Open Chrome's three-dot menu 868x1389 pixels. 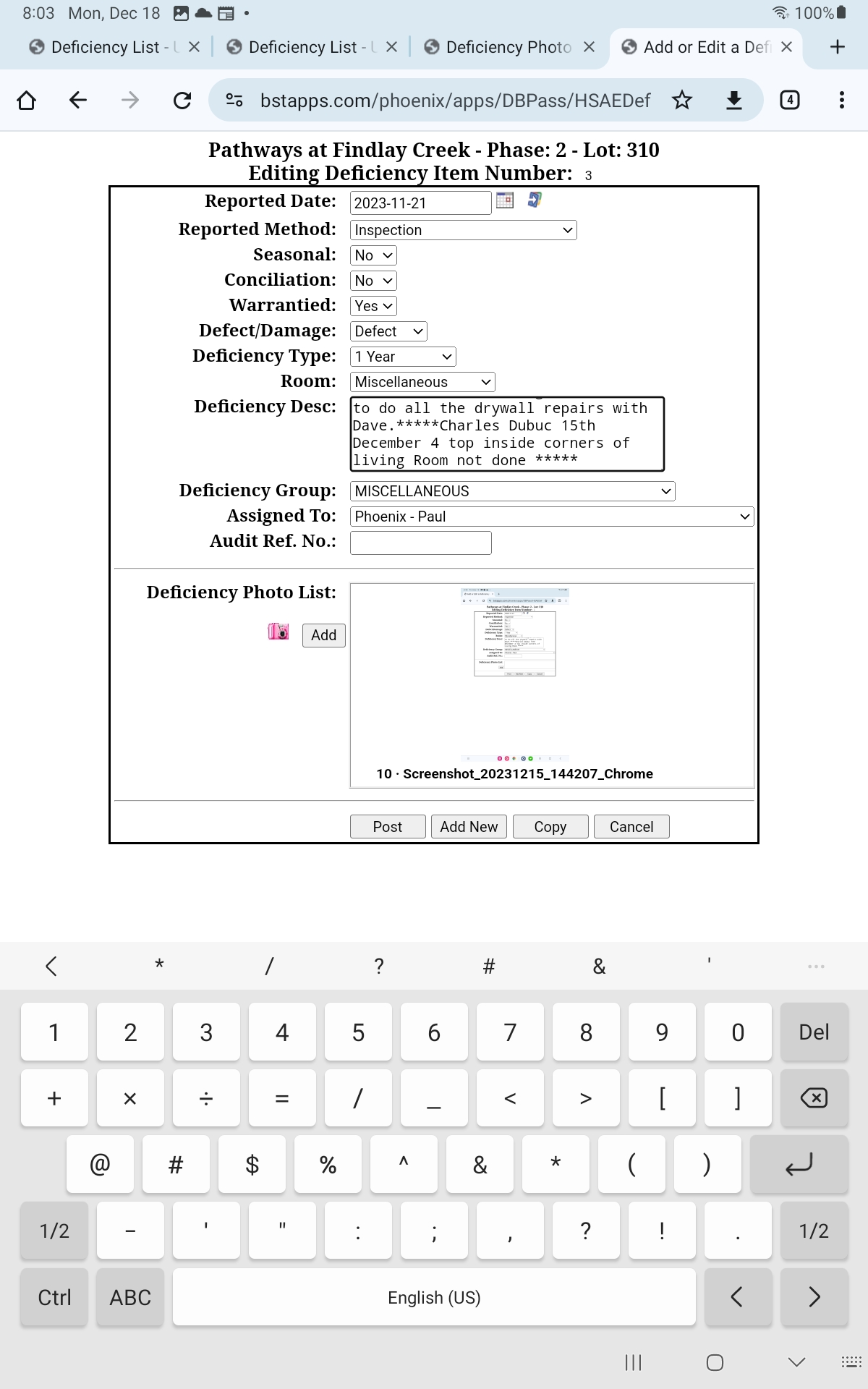(842, 100)
